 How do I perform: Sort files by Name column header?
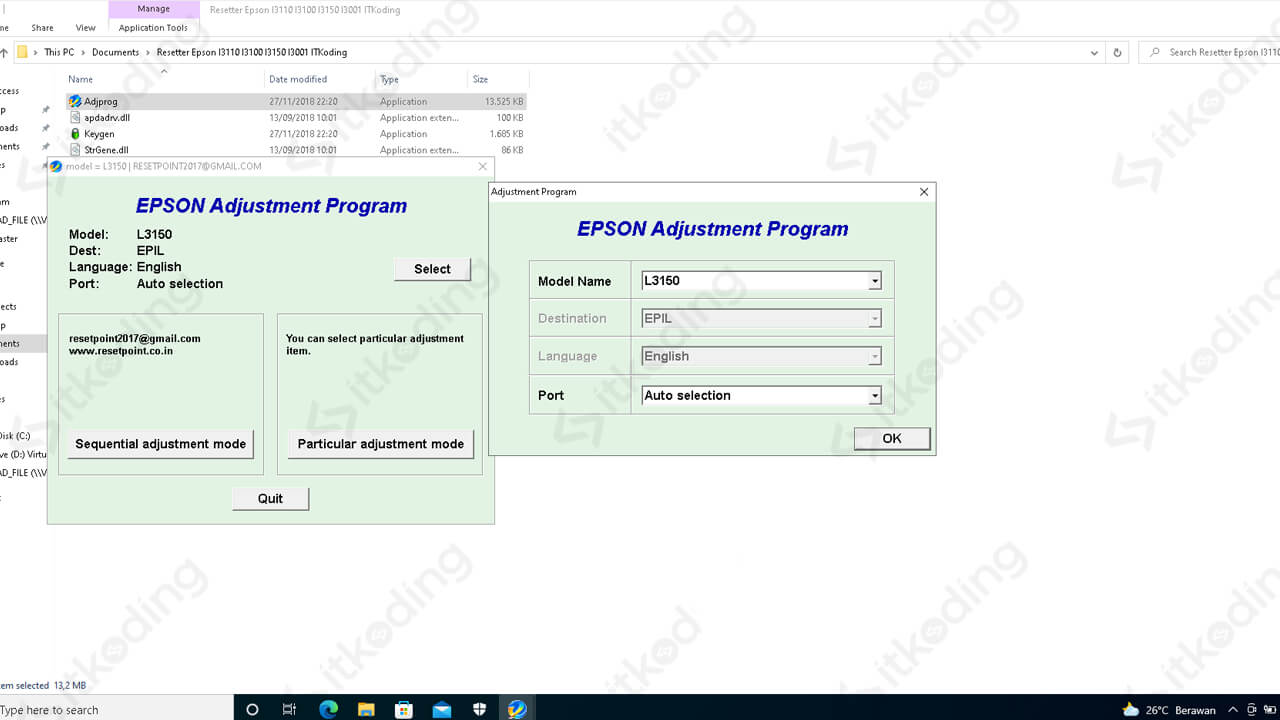tap(81, 79)
